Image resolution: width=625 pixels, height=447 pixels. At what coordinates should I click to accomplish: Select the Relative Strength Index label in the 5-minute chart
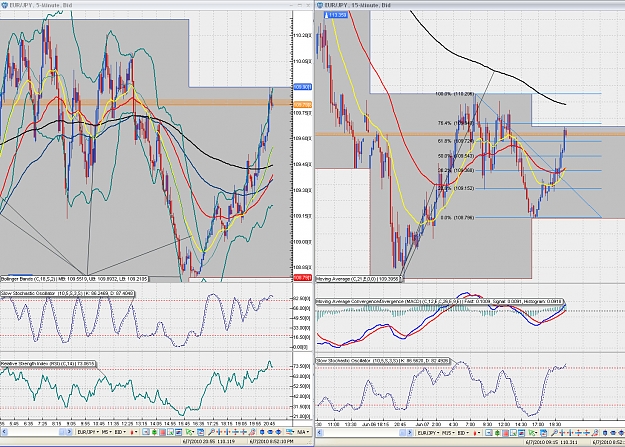coord(48,364)
